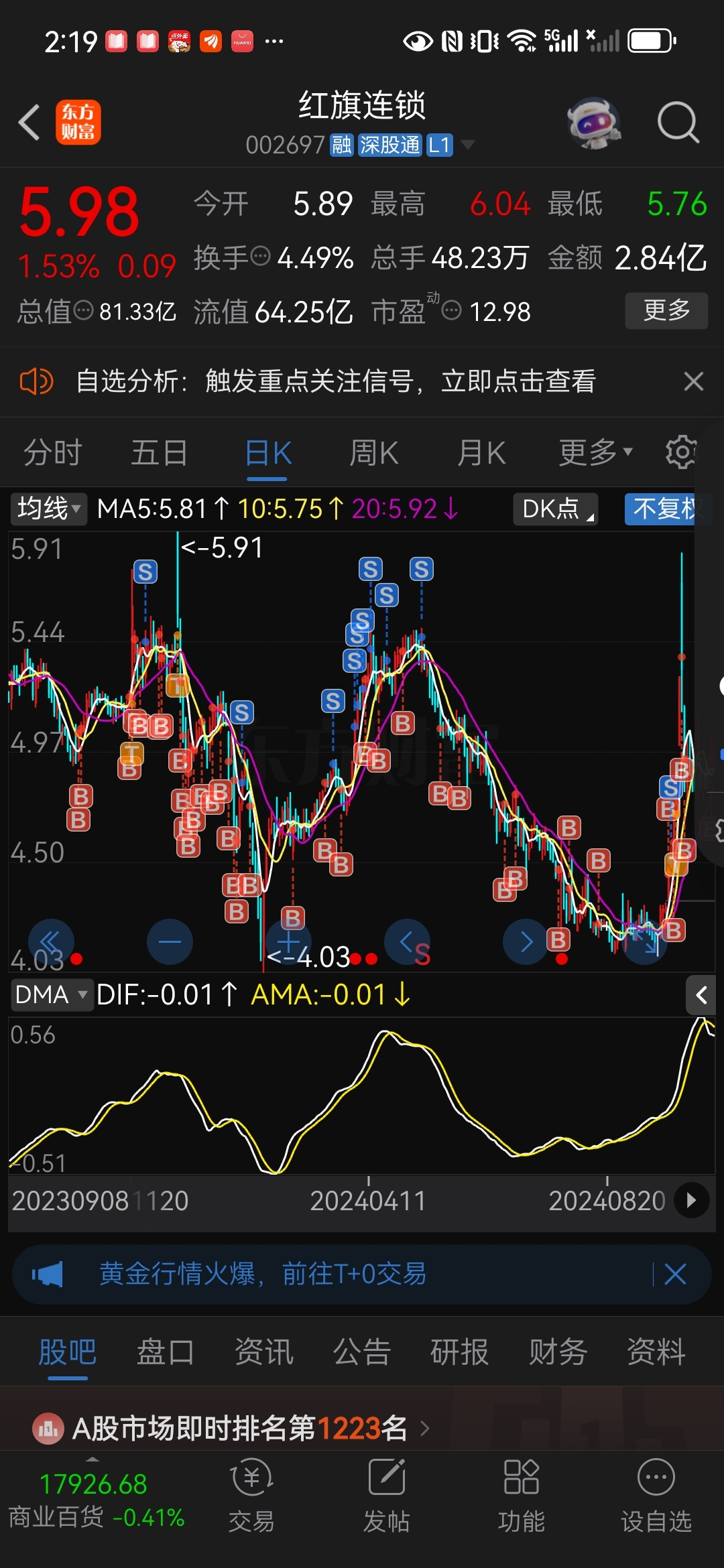
Task: Switch to 周K chart tab
Action: [374, 453]
